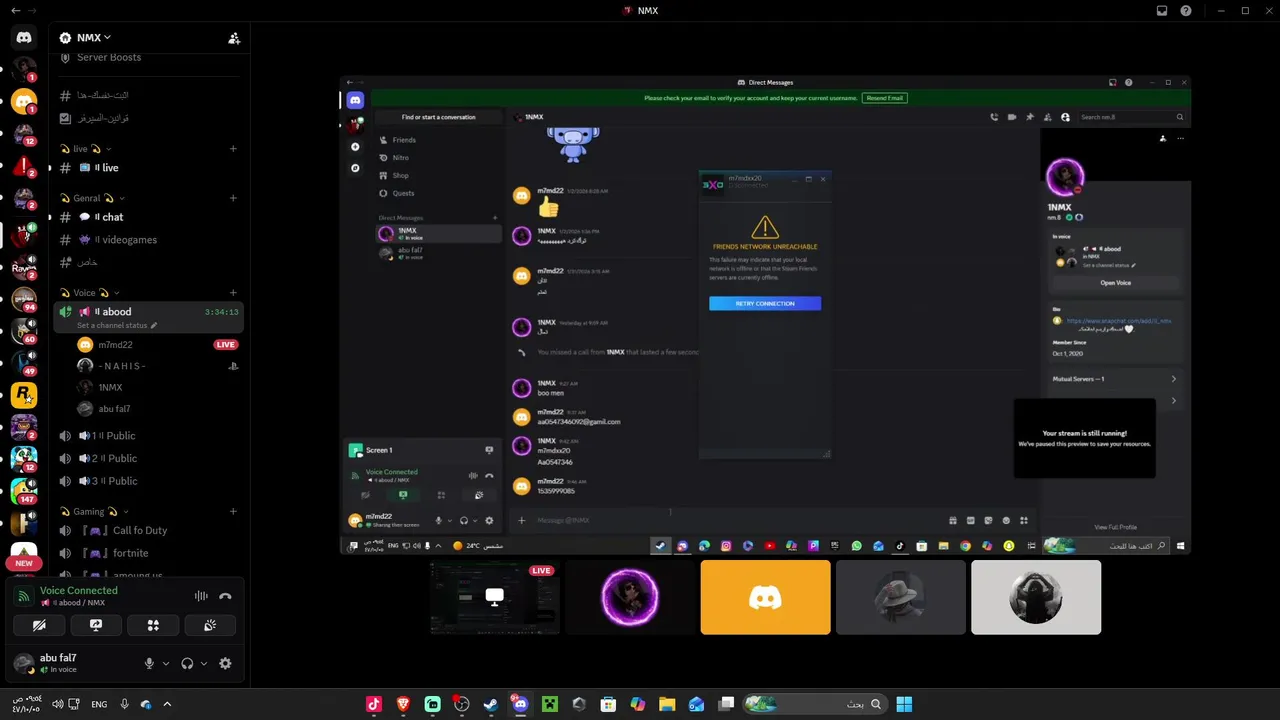Viewport: 1280px width, 720px height.
Task: Open the Discord inbox icon in title bar
Action: (1162, 11)
